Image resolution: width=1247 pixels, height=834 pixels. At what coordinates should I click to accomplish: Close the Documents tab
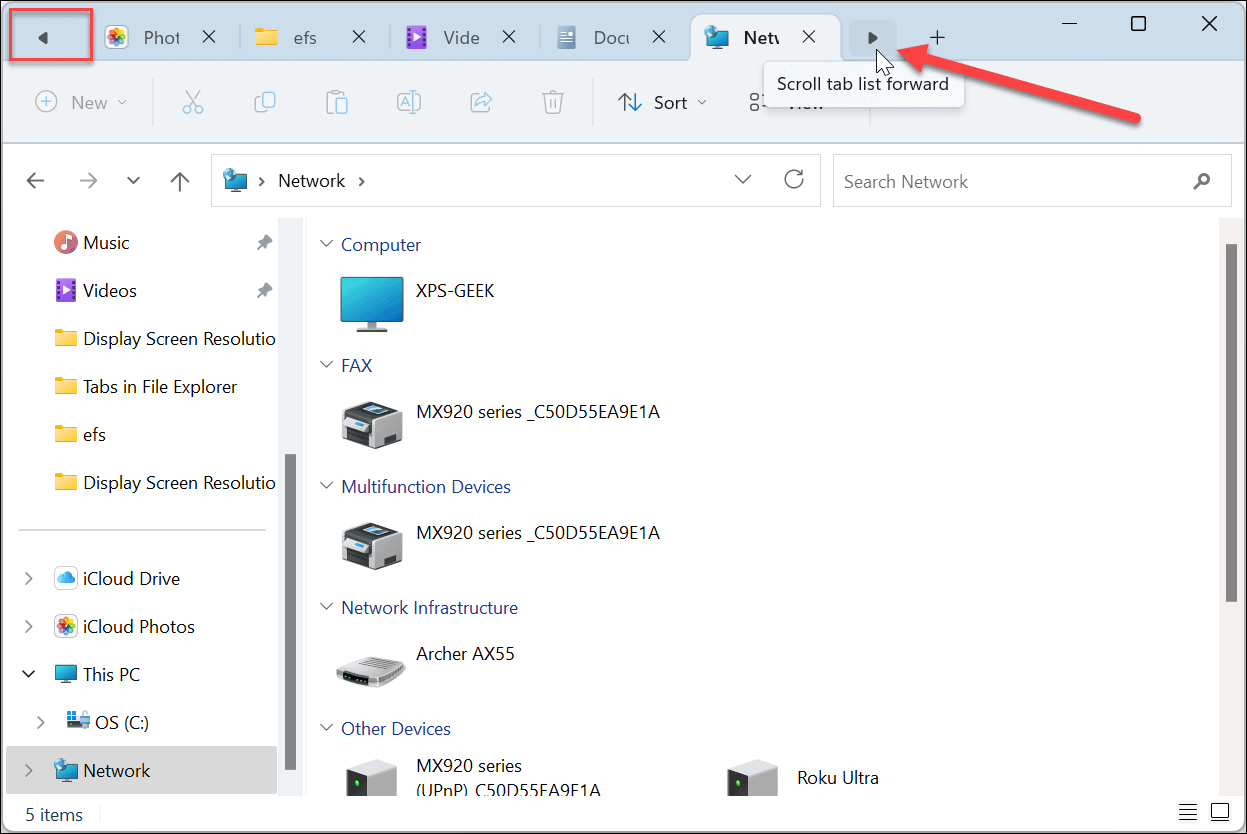click(x=659, y=37)
